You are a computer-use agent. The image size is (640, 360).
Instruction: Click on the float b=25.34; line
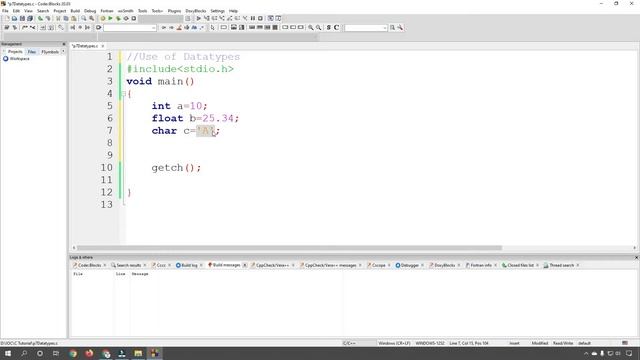pyautogui.click(x=195, y=118)
